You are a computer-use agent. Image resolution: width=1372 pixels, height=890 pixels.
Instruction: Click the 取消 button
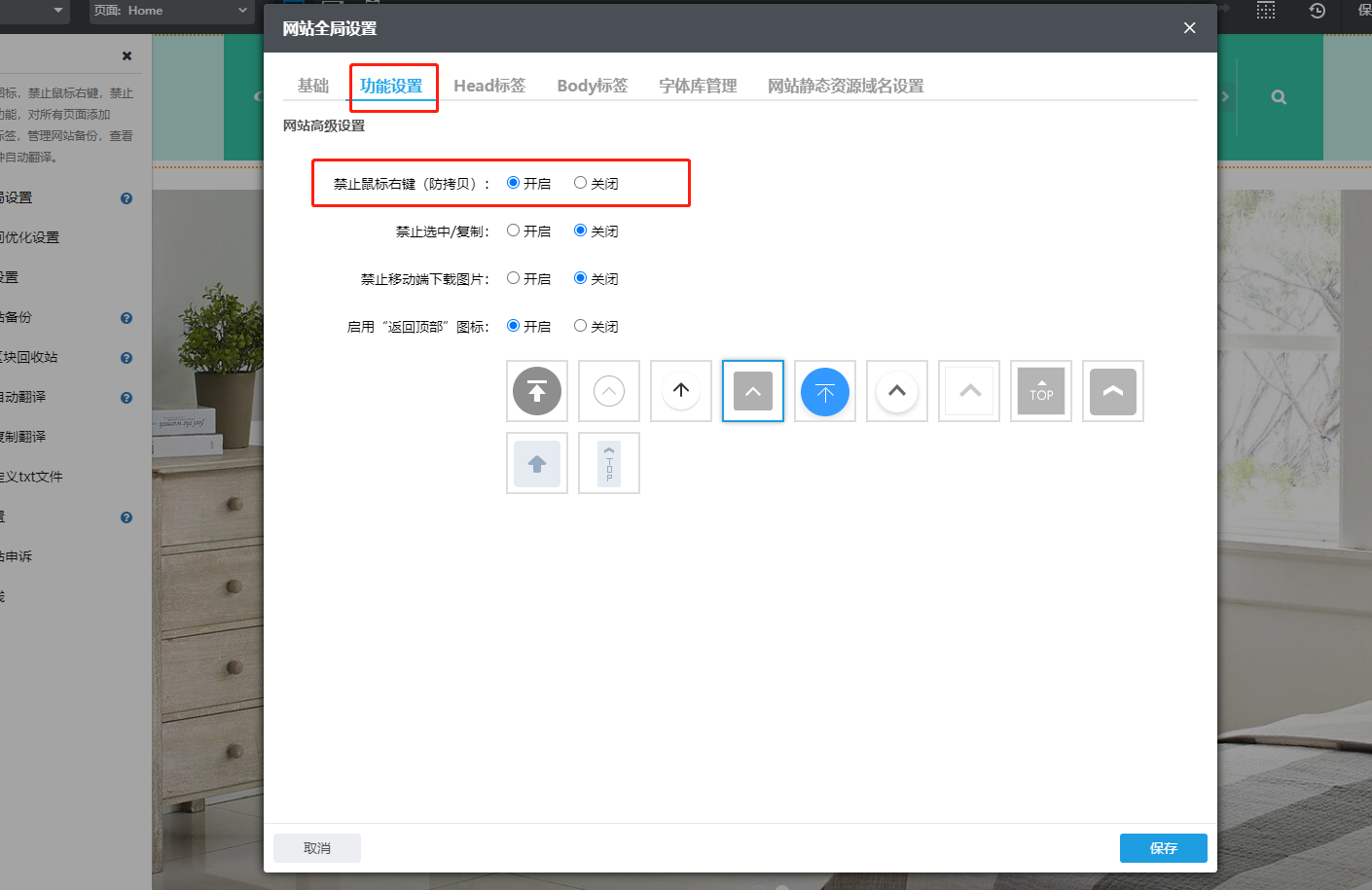pos(317,848)
